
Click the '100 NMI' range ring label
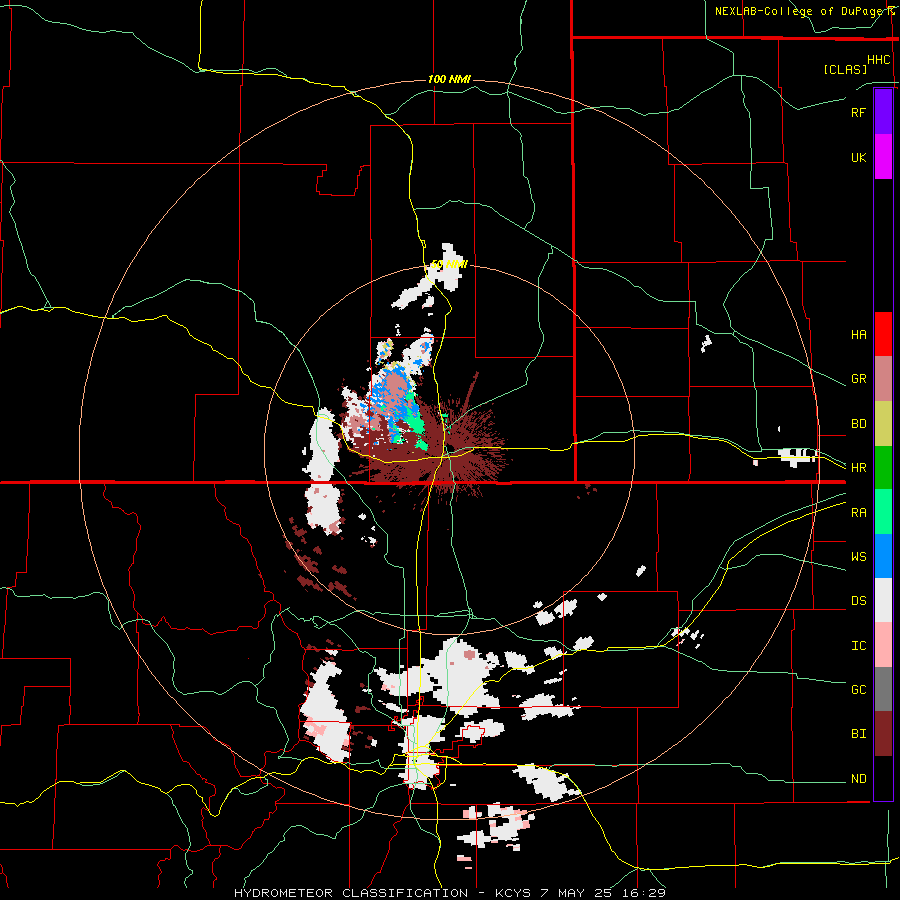pos(449,79)
